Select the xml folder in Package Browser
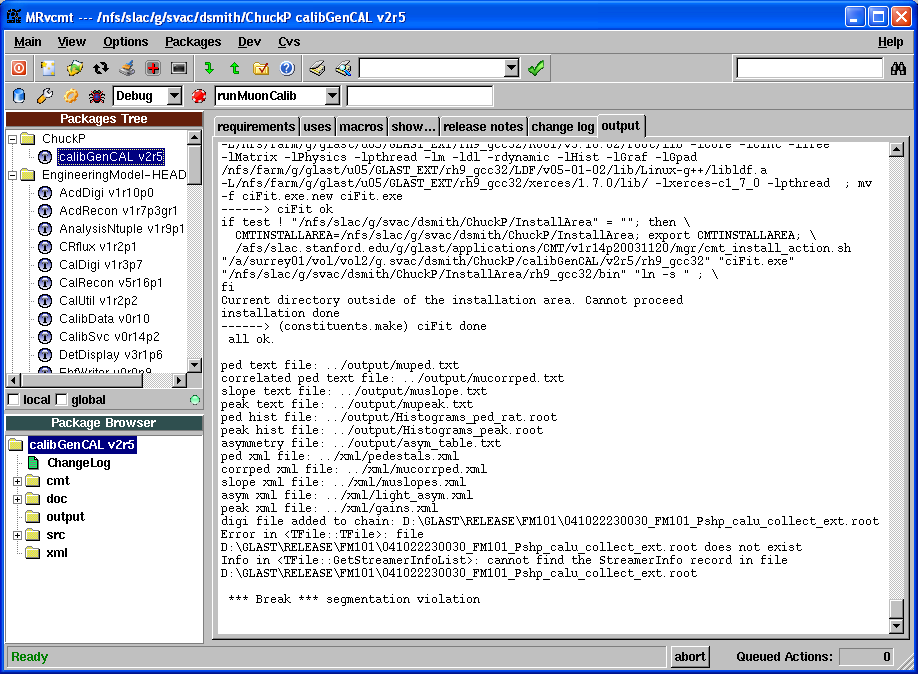918x674 pixels. (x=57, y=553)
